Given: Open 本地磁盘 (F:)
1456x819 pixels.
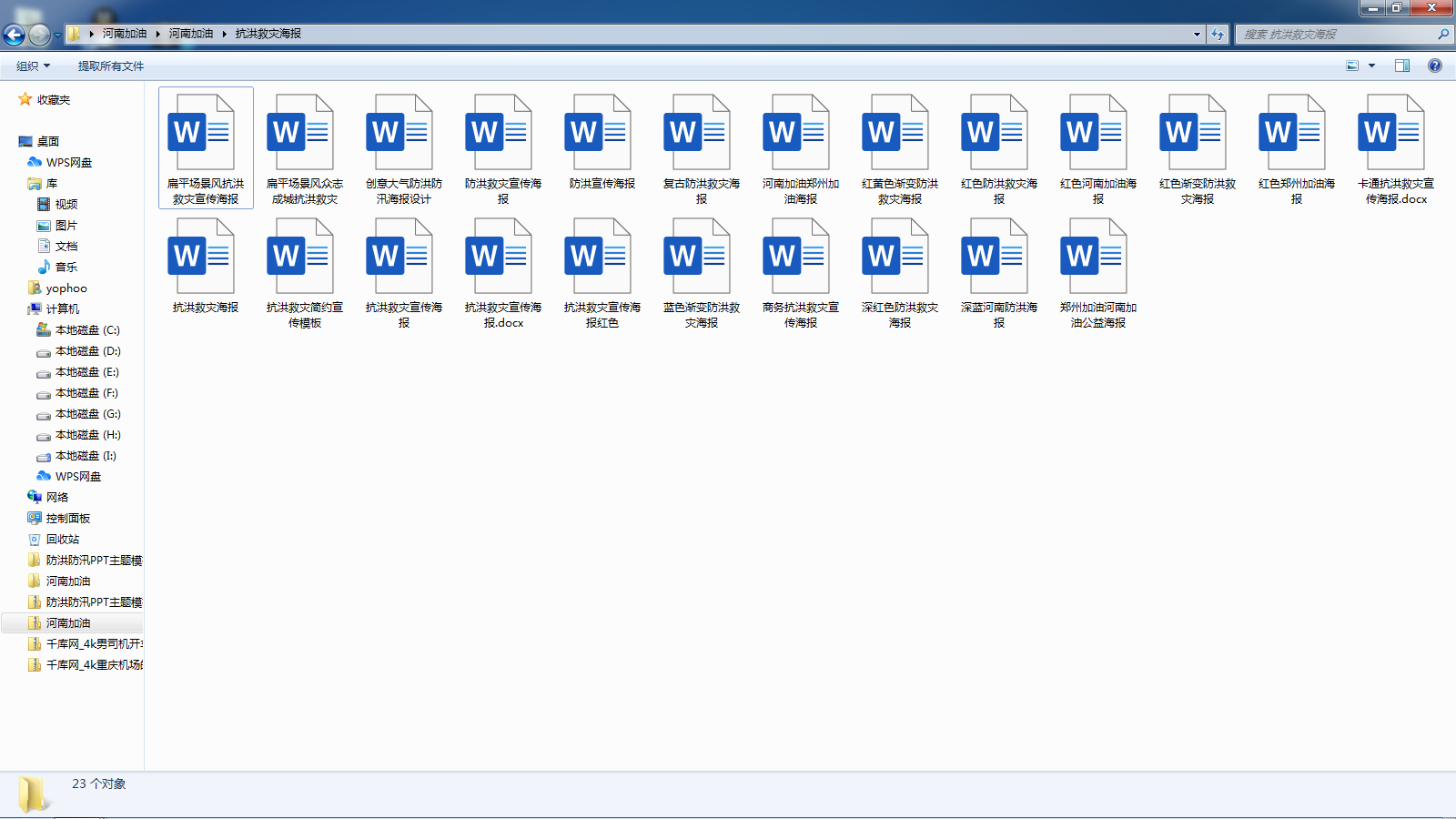Looking at the screenshot, I should pos(87,392).
